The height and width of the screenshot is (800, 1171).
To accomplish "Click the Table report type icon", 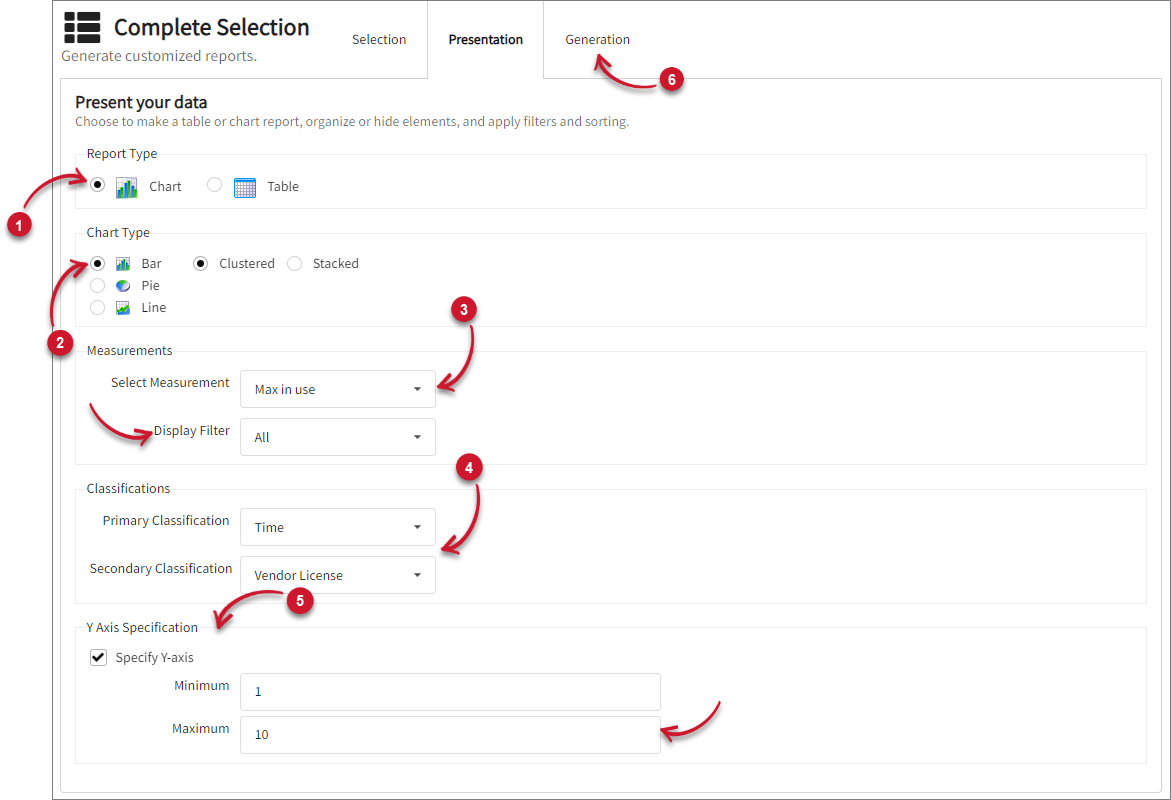I will (244, 187).
